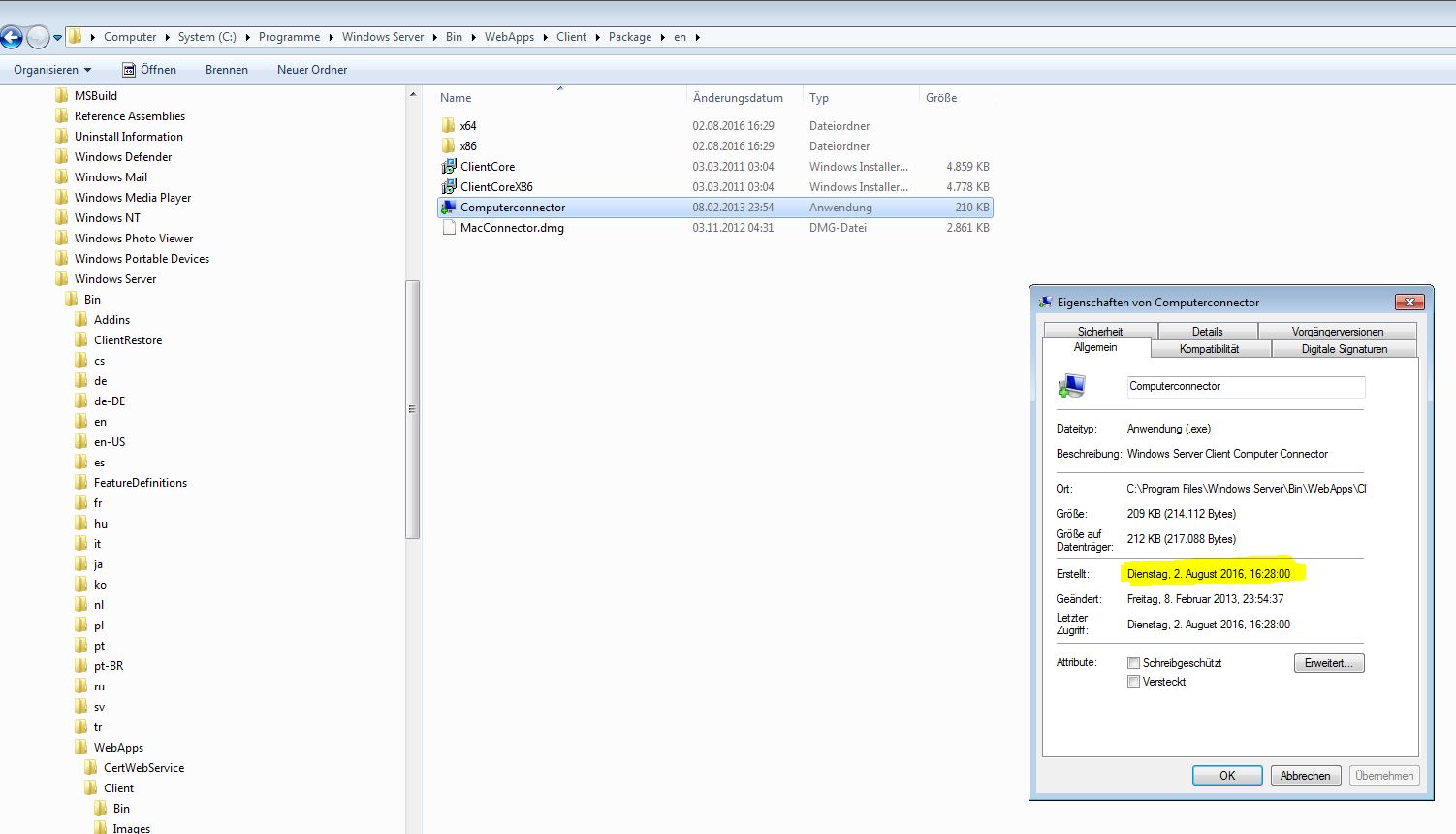Toggle the Versteckt checkbox
Screen dimensions: 1456x834
[x=1133, y=682]
